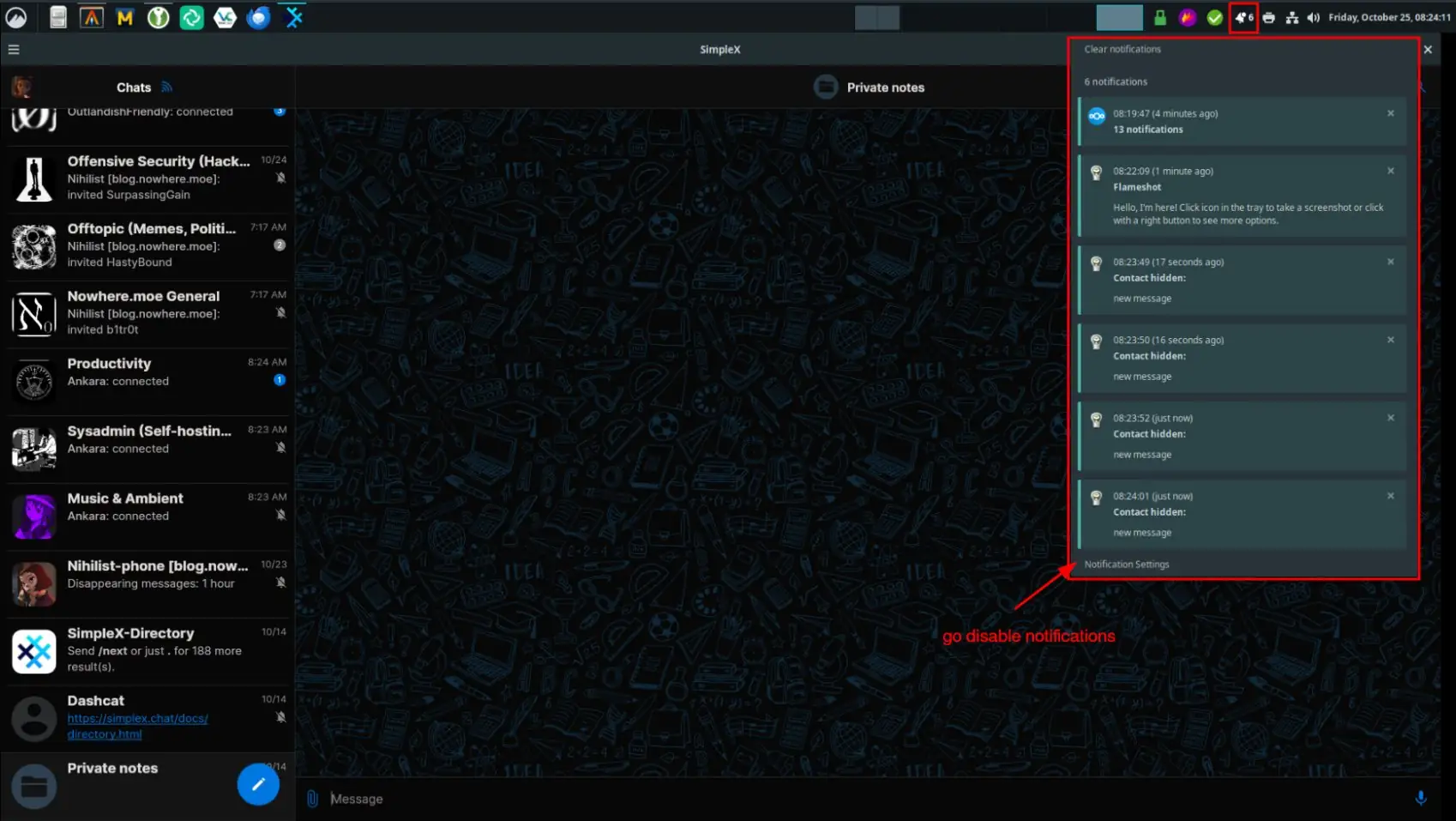Click the green lock tray icon
1456x821 pixels.
tap(1159, 18)
